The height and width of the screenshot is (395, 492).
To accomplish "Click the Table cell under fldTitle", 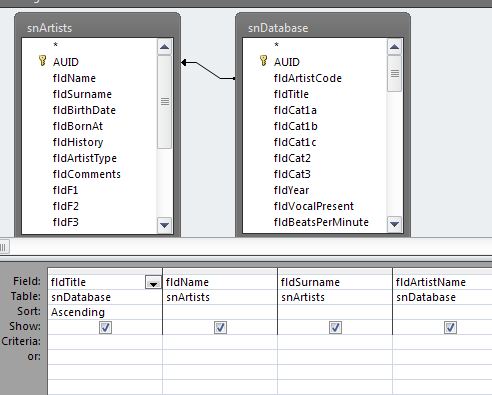I will pyautogui.click(x=105, y=297).
